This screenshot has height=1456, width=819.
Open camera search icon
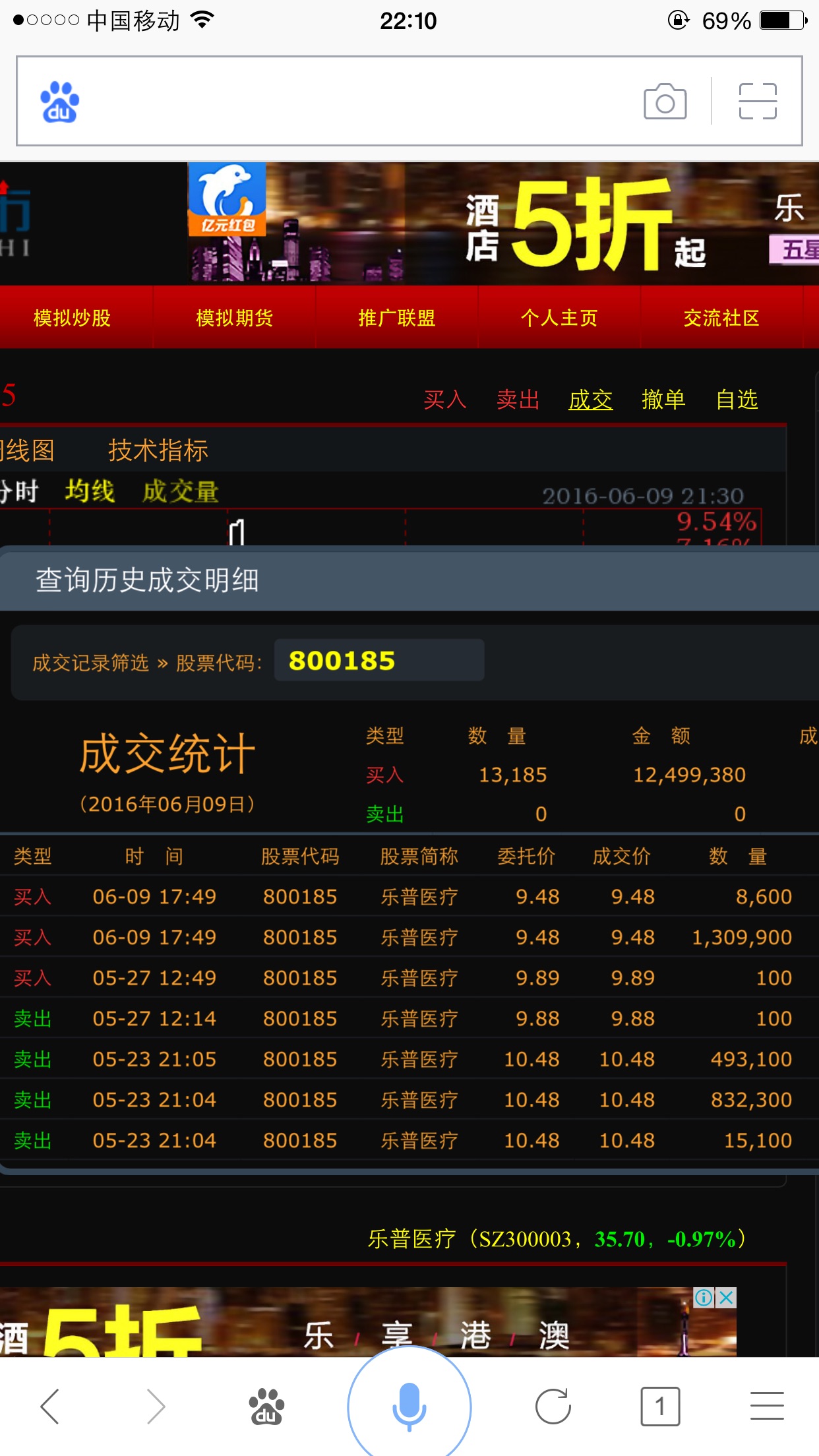point(665,102)
